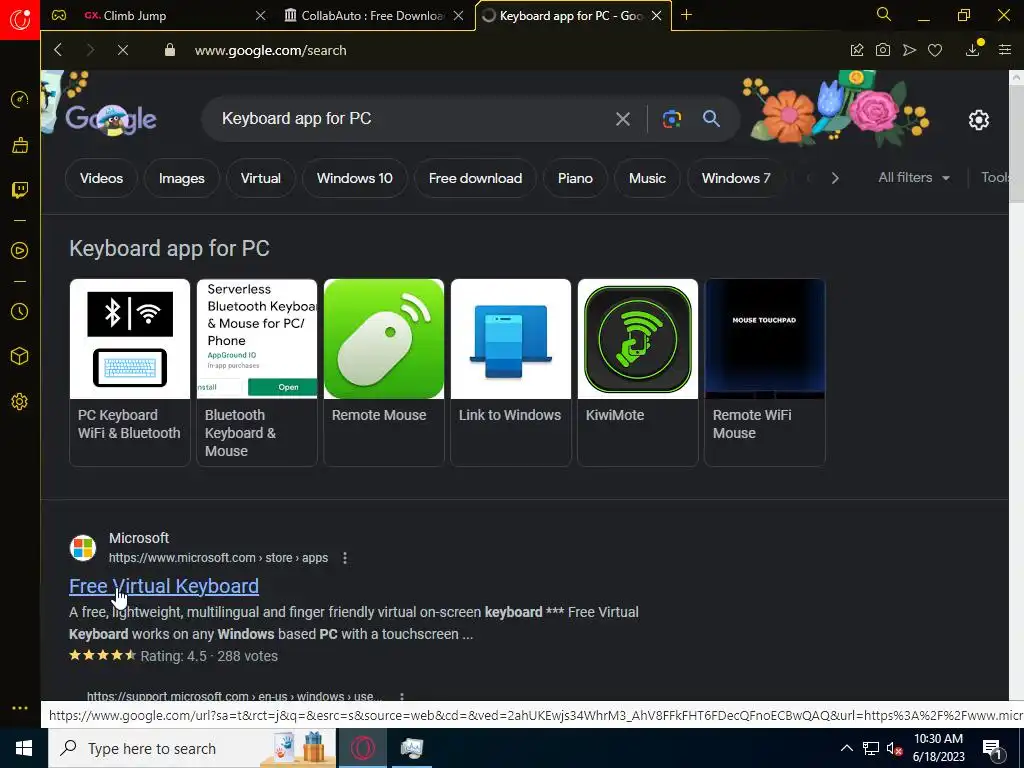Select the Videos filter chip
Screen dimensions: 1024x768
101,178
